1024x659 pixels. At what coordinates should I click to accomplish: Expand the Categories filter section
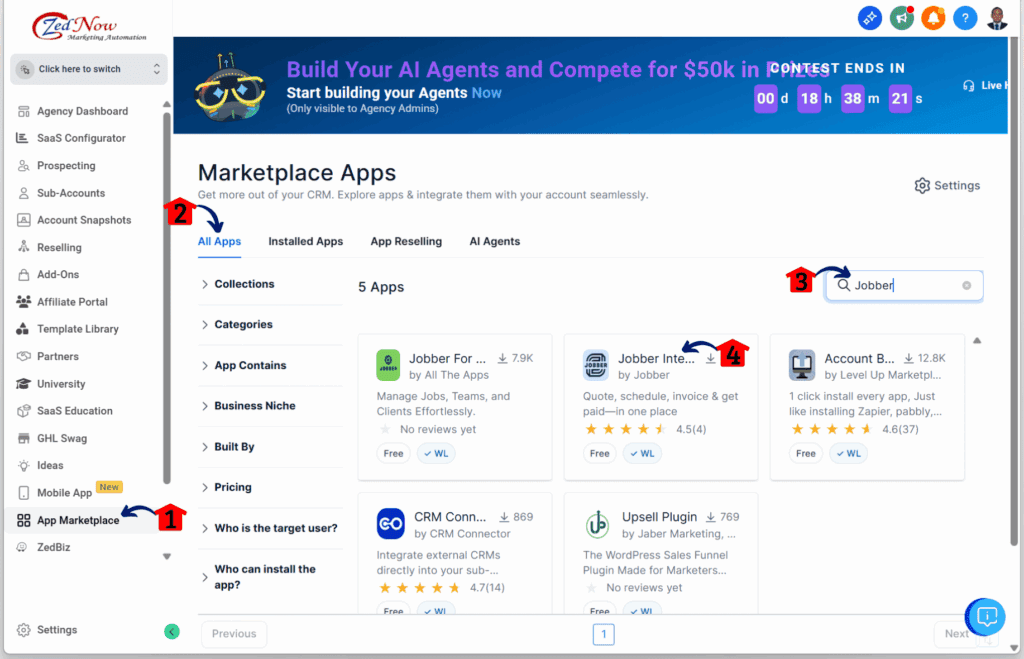point(244,324)
